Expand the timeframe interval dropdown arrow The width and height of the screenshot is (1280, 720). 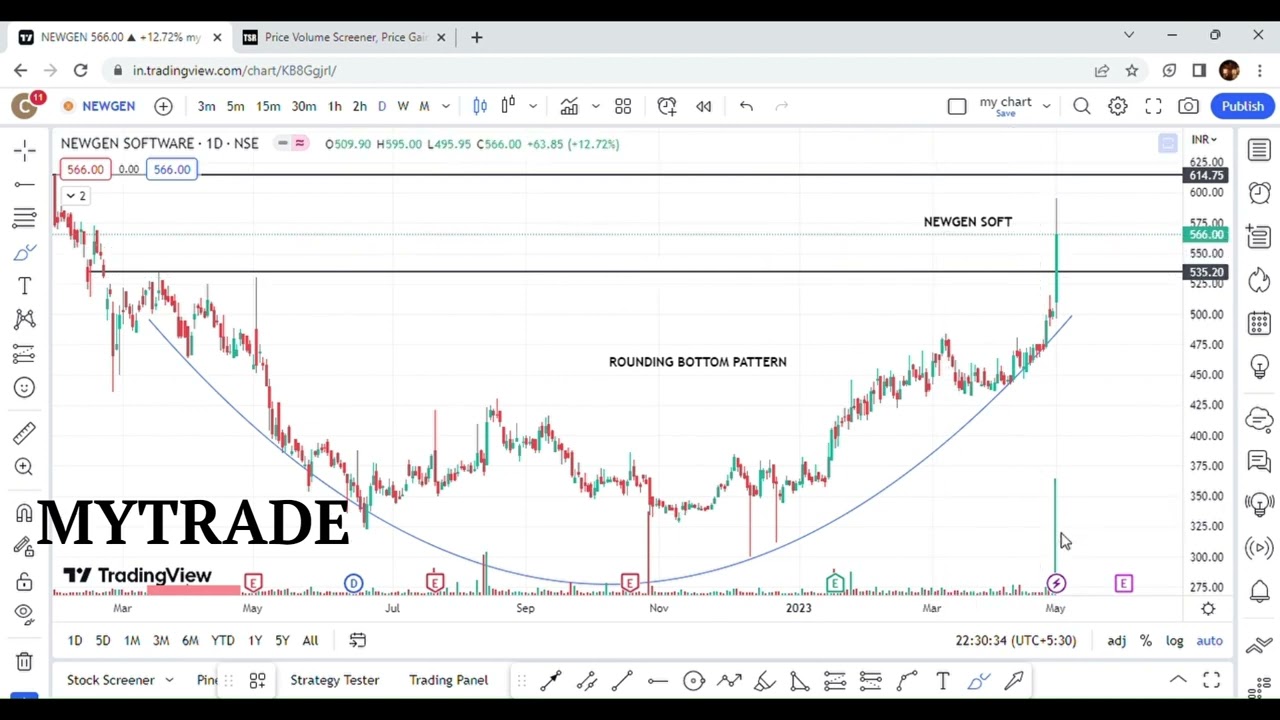click(446, 106)
